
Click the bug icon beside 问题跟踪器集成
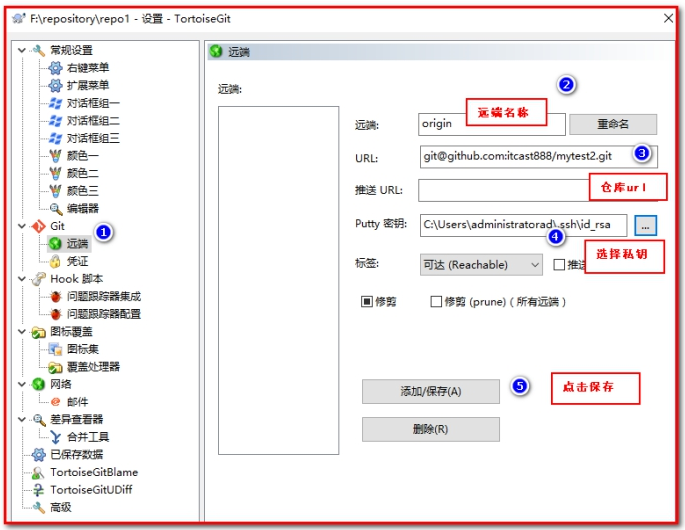55,297
